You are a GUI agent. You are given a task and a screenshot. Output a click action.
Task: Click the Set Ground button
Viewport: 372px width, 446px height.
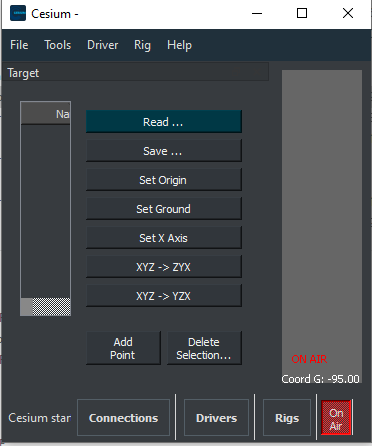(x=164, y=209)
